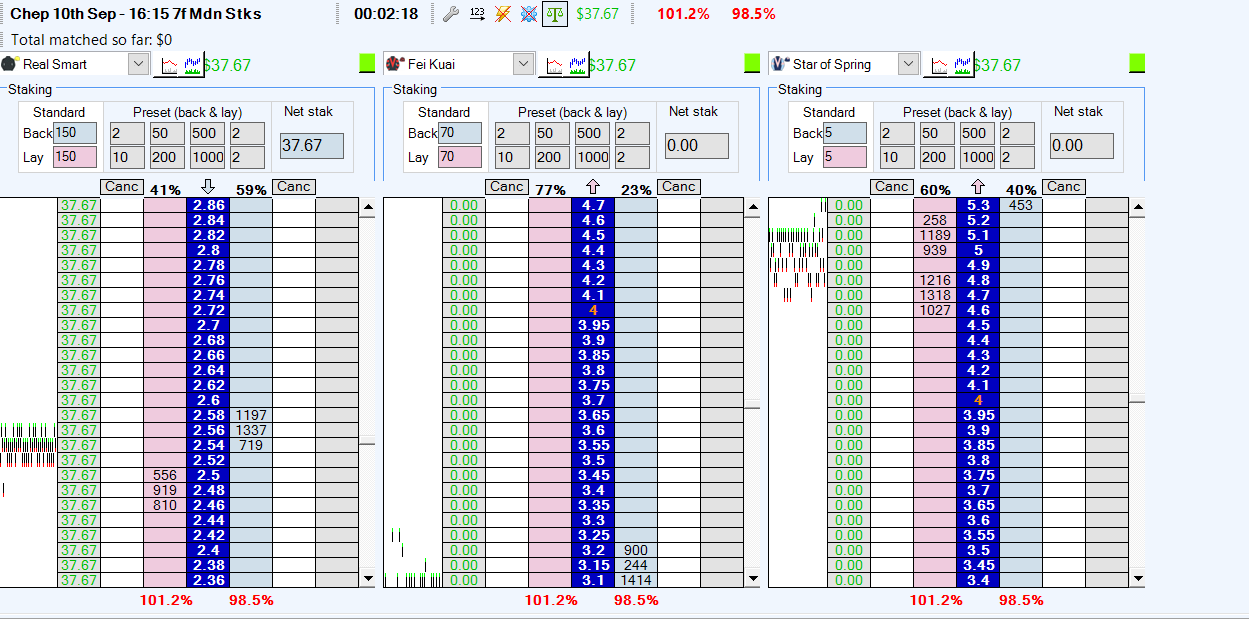Click down arrow on Real Smart ladder scrollbar
This screenshot has width=1249, height=619.
[x=367, y=578]
